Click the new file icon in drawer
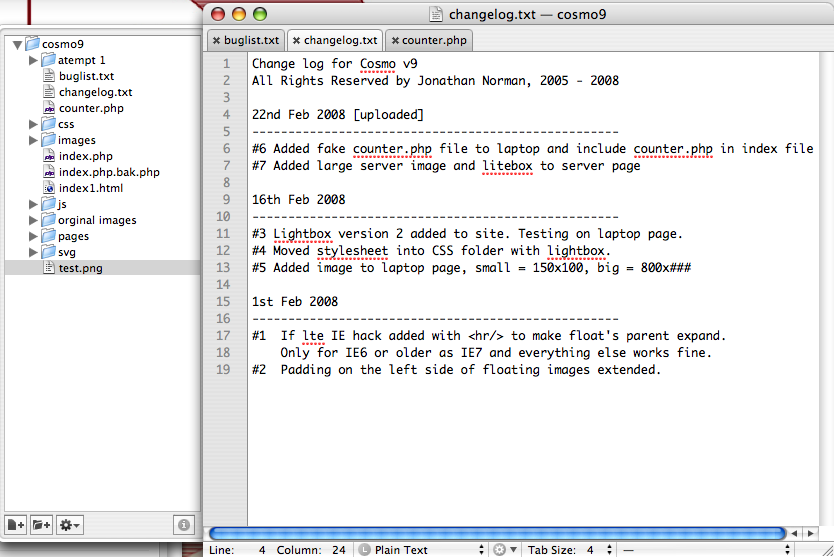Viewport: 834px width, 557px height. (16, 524)
